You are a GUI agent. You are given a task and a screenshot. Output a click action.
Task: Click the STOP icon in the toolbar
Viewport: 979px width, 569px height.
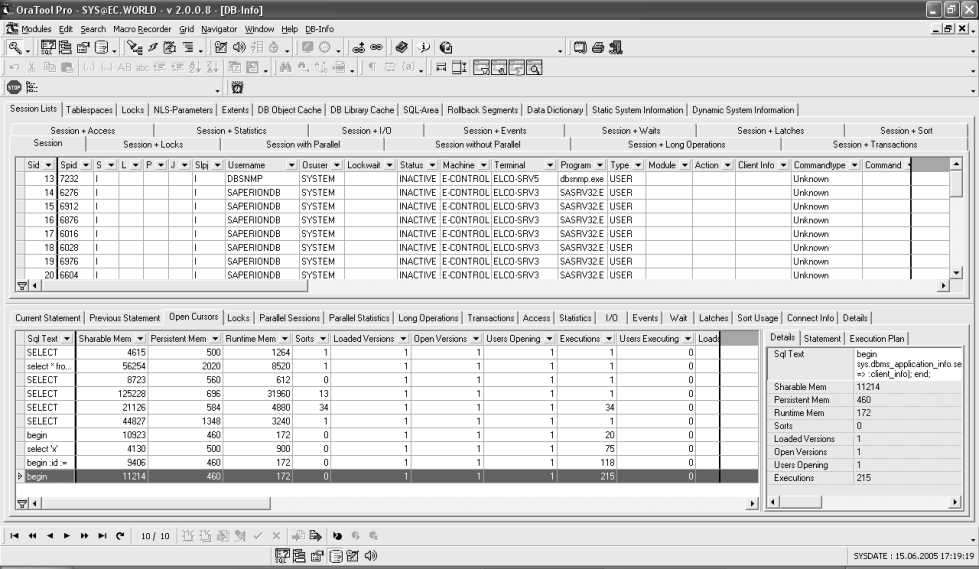pyautogui.click(x=15, y=88)
